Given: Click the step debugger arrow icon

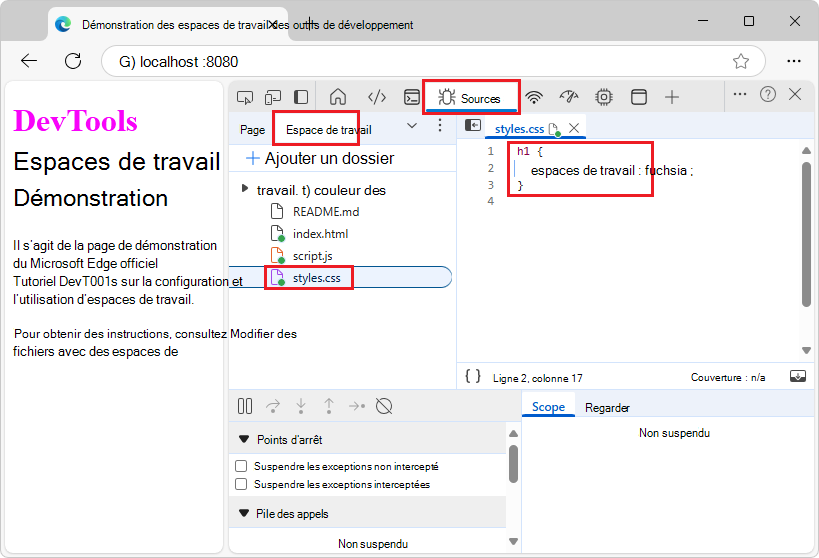Looking at the screenshot, I should coord(357,406).
